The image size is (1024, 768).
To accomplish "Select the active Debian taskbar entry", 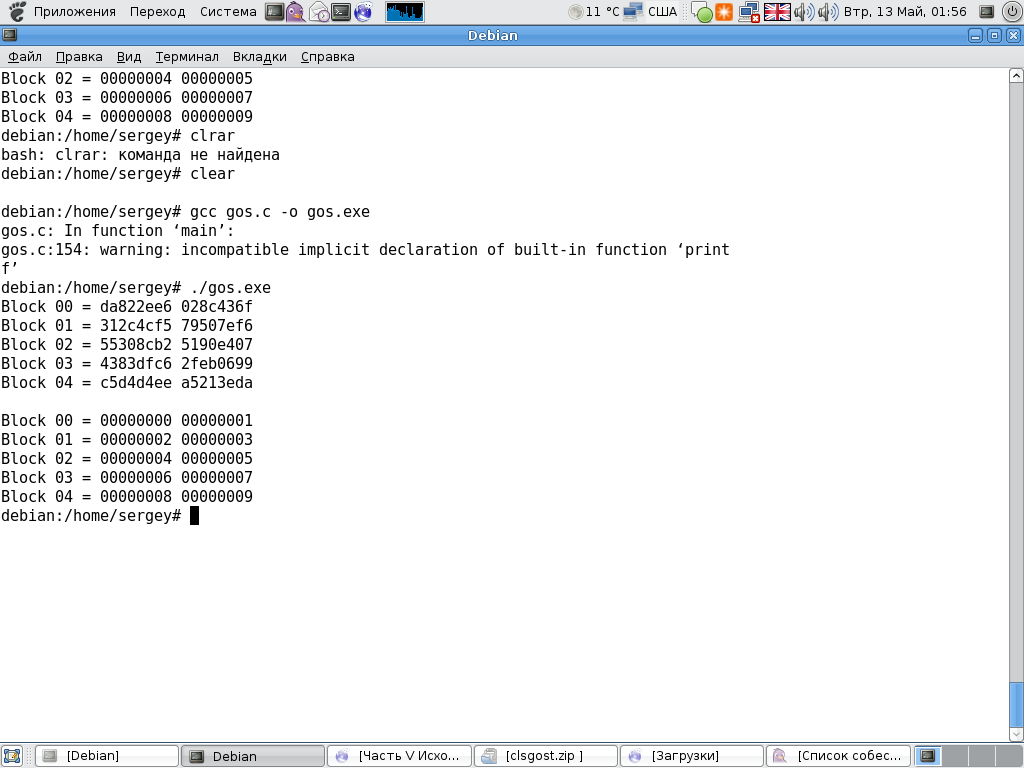I will click(253, 756).
